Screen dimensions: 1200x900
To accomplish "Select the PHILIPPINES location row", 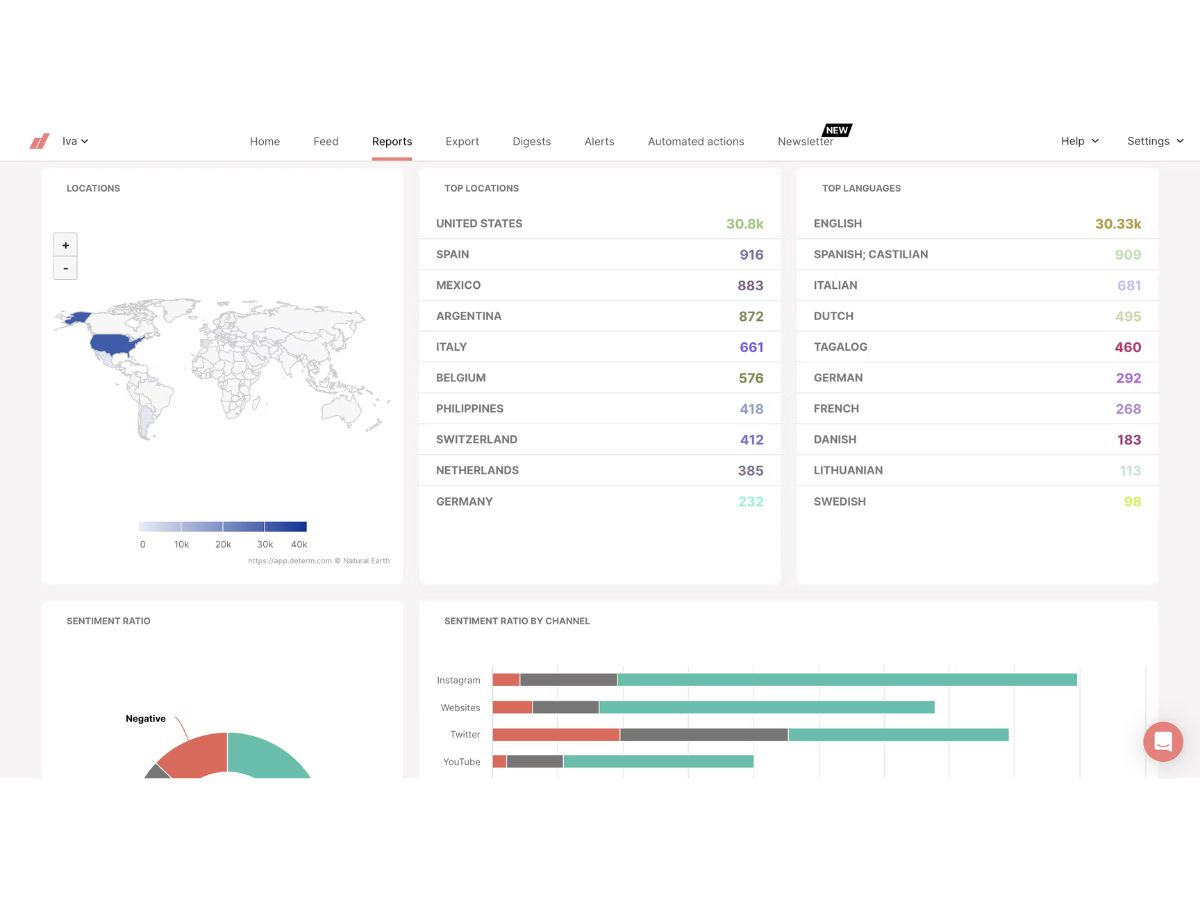I will coord(599,408).
